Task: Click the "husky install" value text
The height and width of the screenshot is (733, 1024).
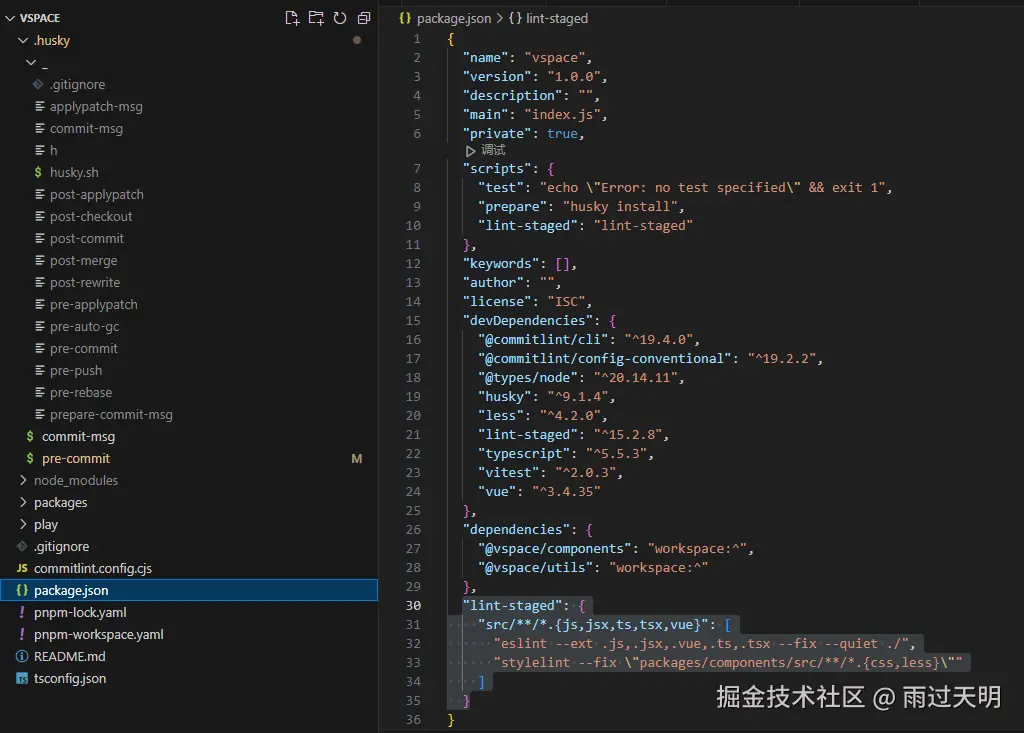Action: 620,206
